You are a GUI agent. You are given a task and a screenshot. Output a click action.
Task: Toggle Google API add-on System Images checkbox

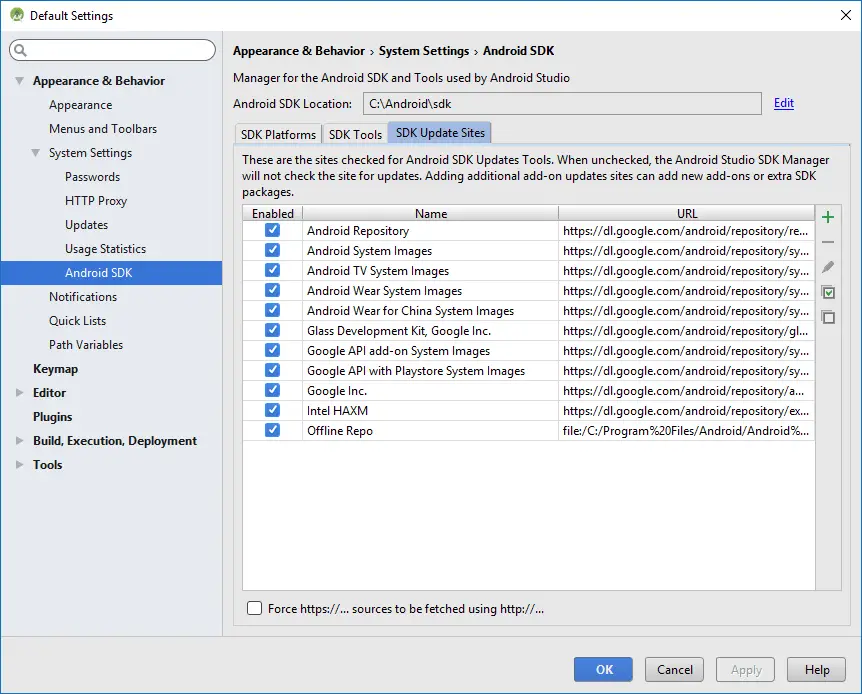tap(272, 350)
